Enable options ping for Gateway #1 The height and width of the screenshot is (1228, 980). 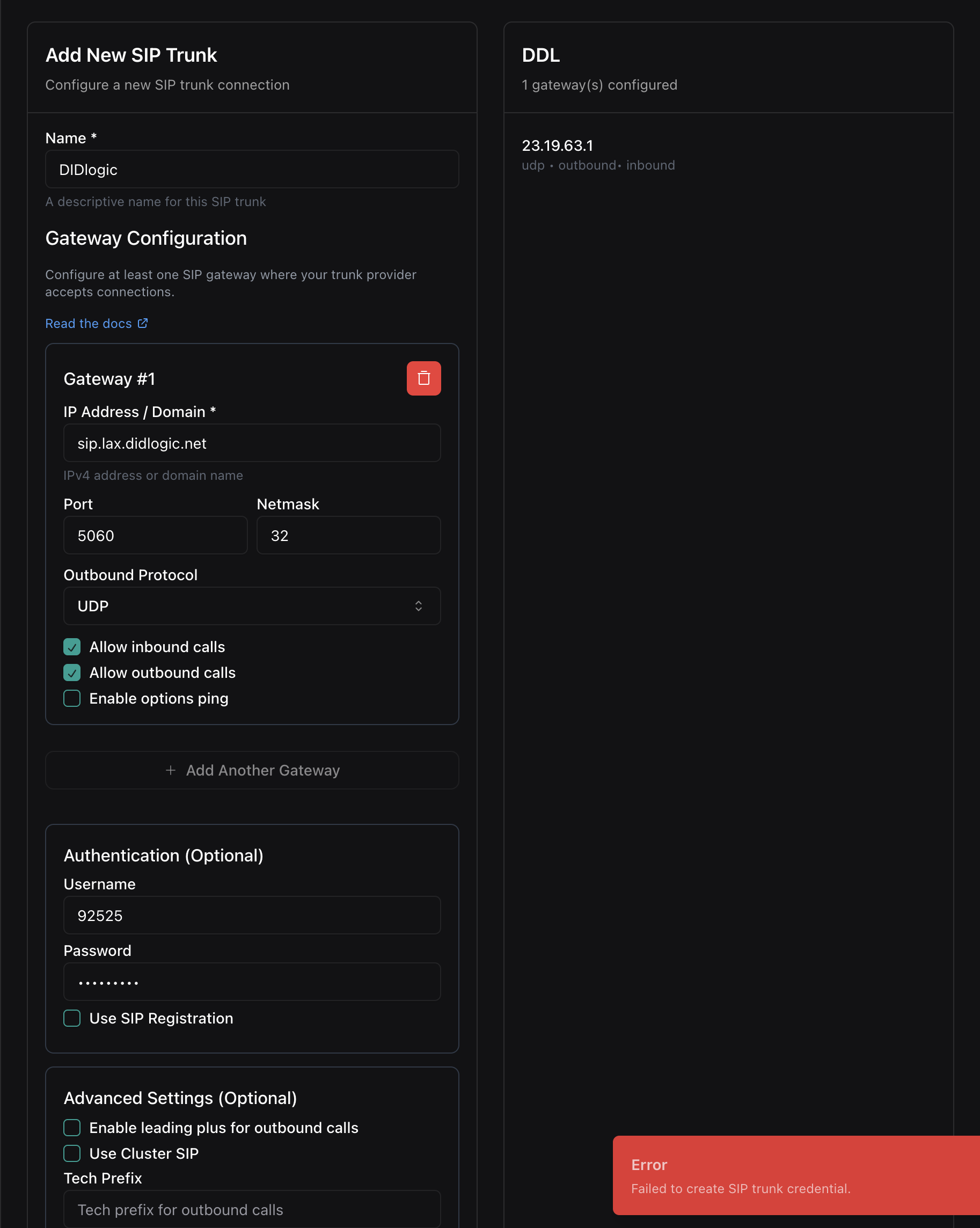(x=72, y=698)
